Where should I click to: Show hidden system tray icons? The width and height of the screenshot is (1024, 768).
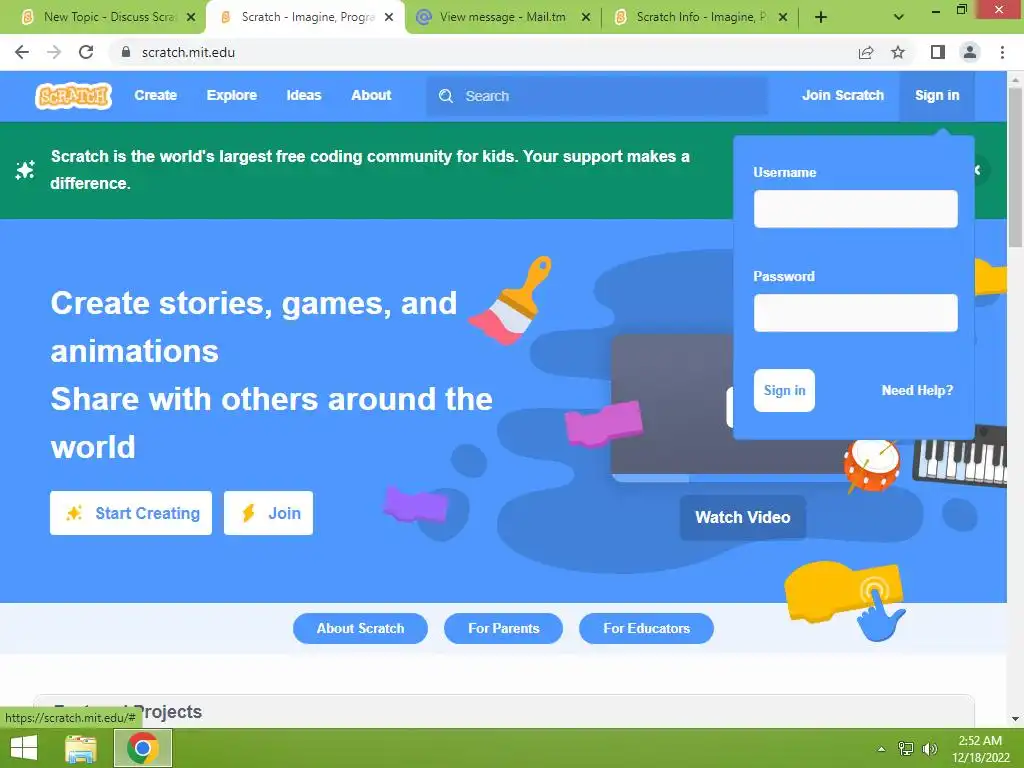click(x=881, y=749)
